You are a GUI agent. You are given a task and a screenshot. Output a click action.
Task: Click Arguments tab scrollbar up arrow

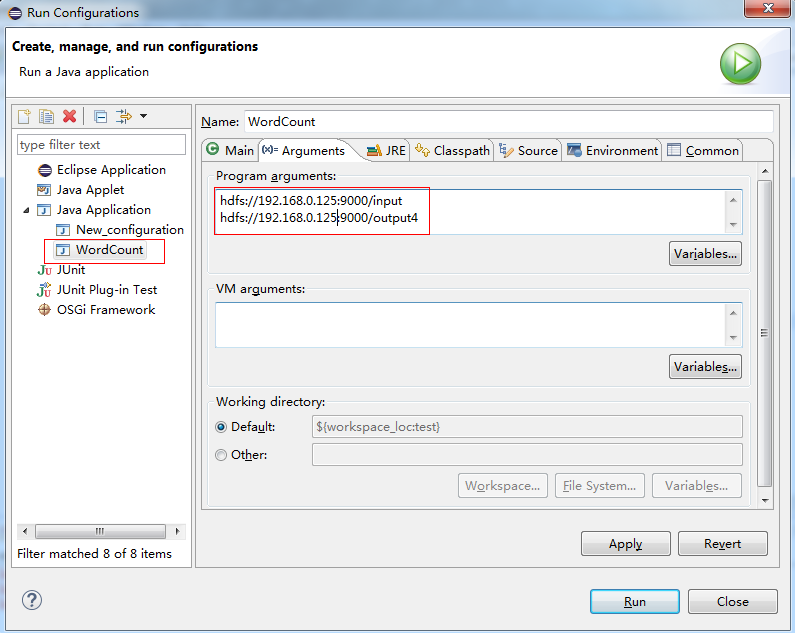tap(765, 171)
